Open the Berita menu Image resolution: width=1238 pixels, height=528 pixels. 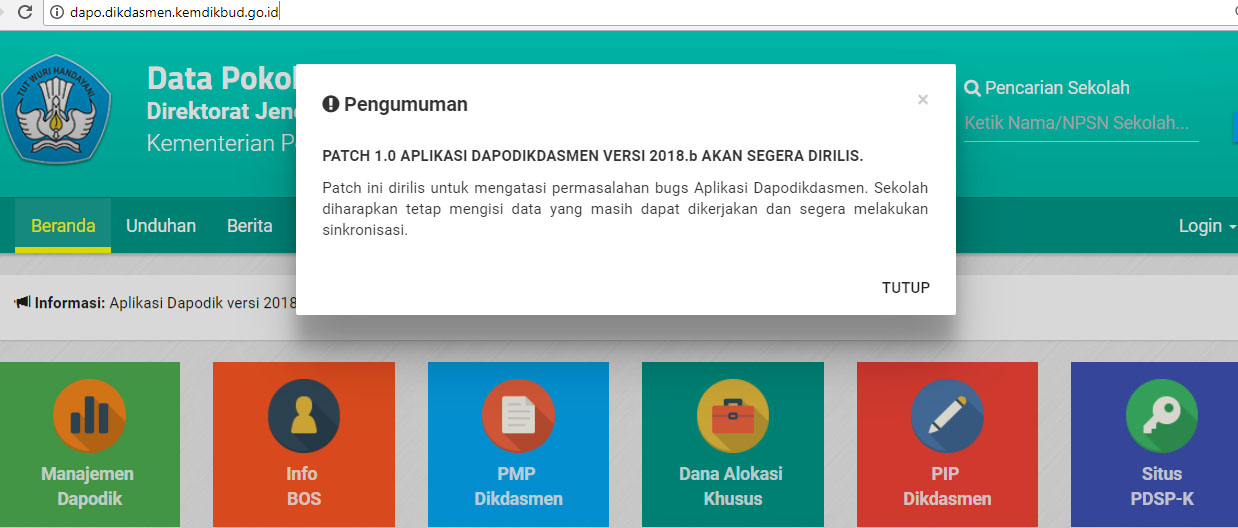(250, 226)
